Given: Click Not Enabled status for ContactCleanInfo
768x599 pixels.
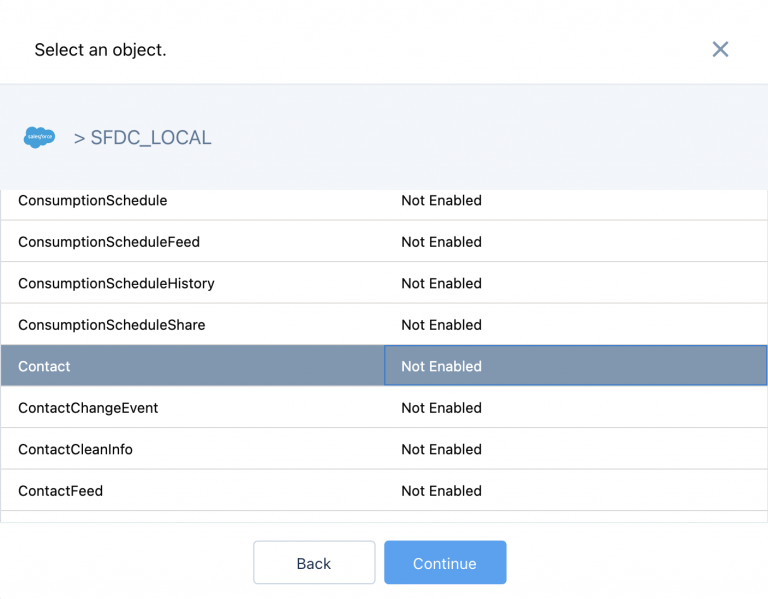Looking at the screenshot, I should (441, 450).
